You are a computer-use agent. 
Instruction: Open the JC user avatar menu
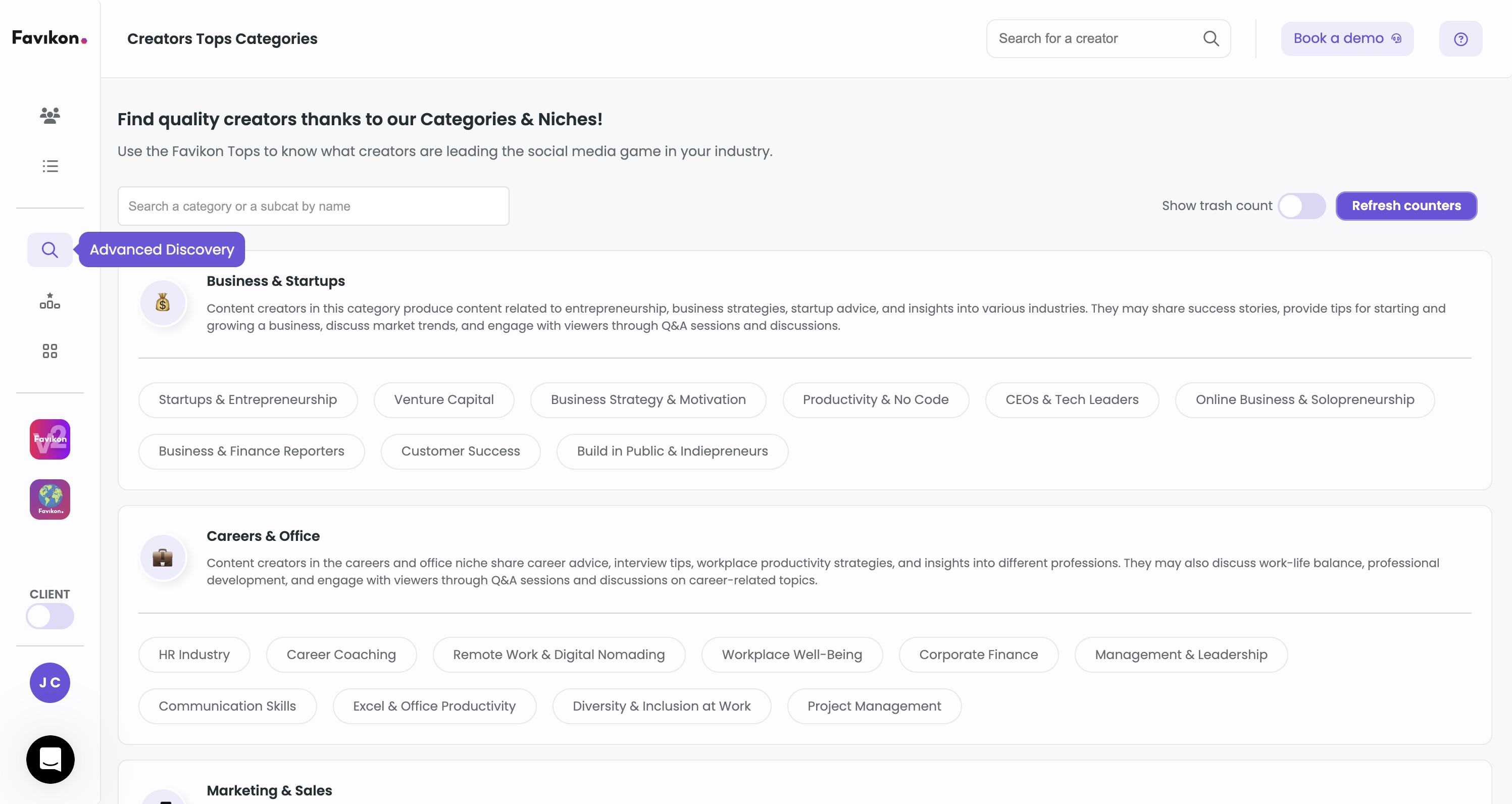tap(50, 682)
